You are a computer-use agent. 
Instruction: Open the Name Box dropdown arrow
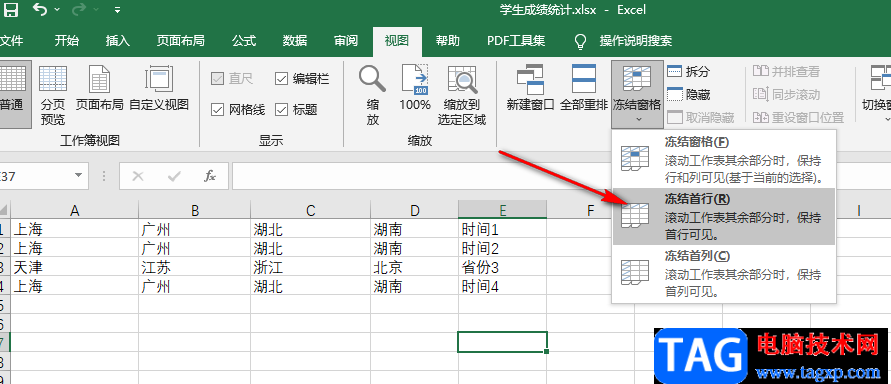(78, 176)
